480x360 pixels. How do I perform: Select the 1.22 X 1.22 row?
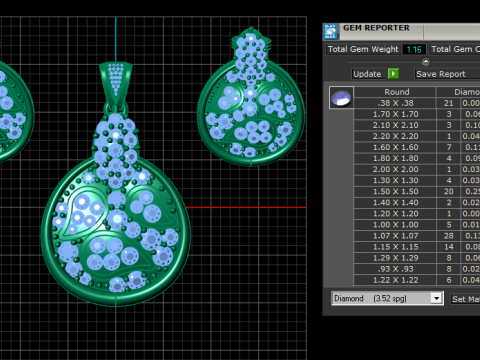(417, 280)
